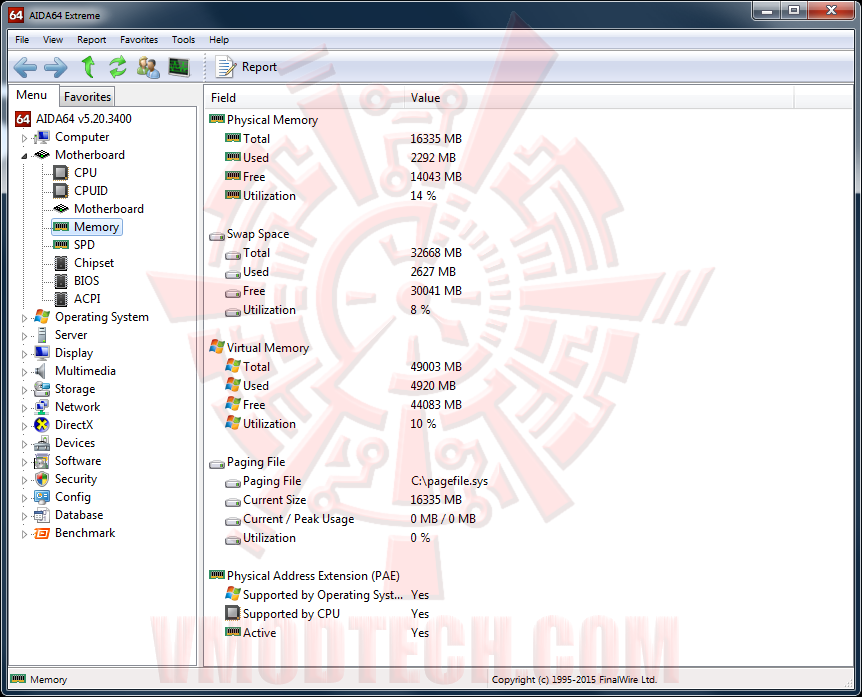
Task: Expand the Server tree node
Action: (x=24, y=336)
